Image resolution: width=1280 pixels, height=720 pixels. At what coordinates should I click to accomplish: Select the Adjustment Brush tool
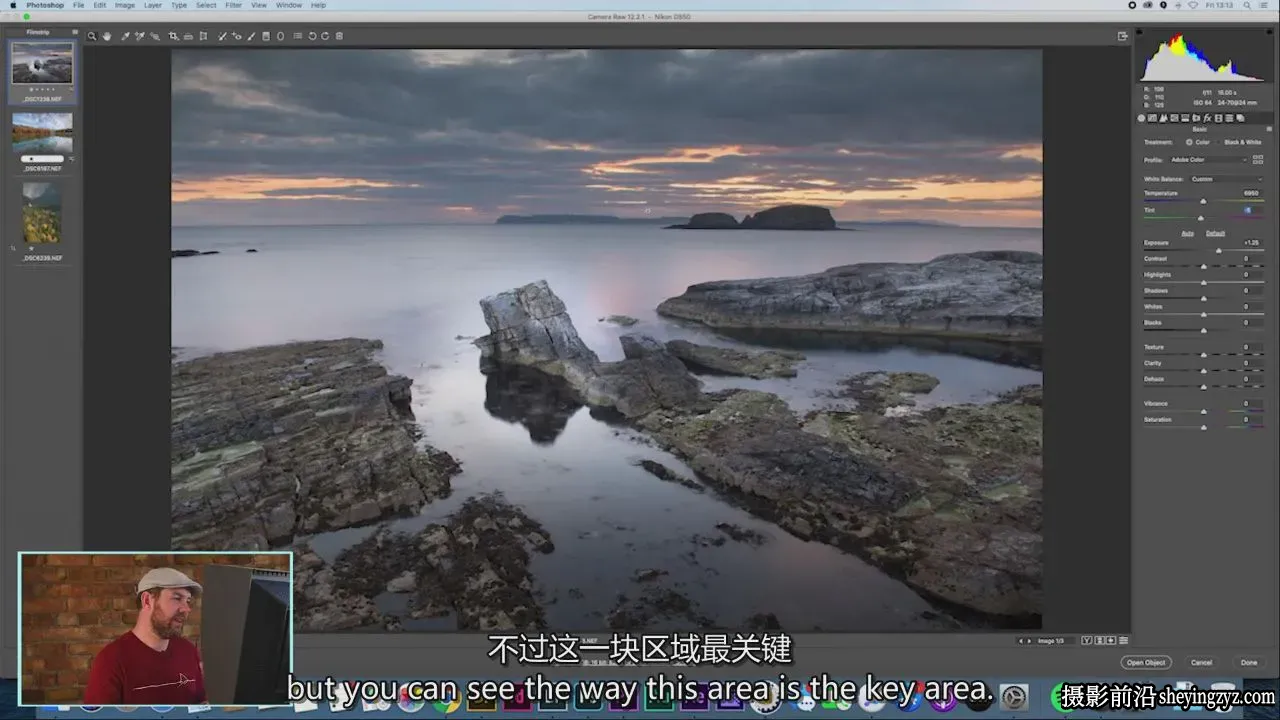[251, 36]
